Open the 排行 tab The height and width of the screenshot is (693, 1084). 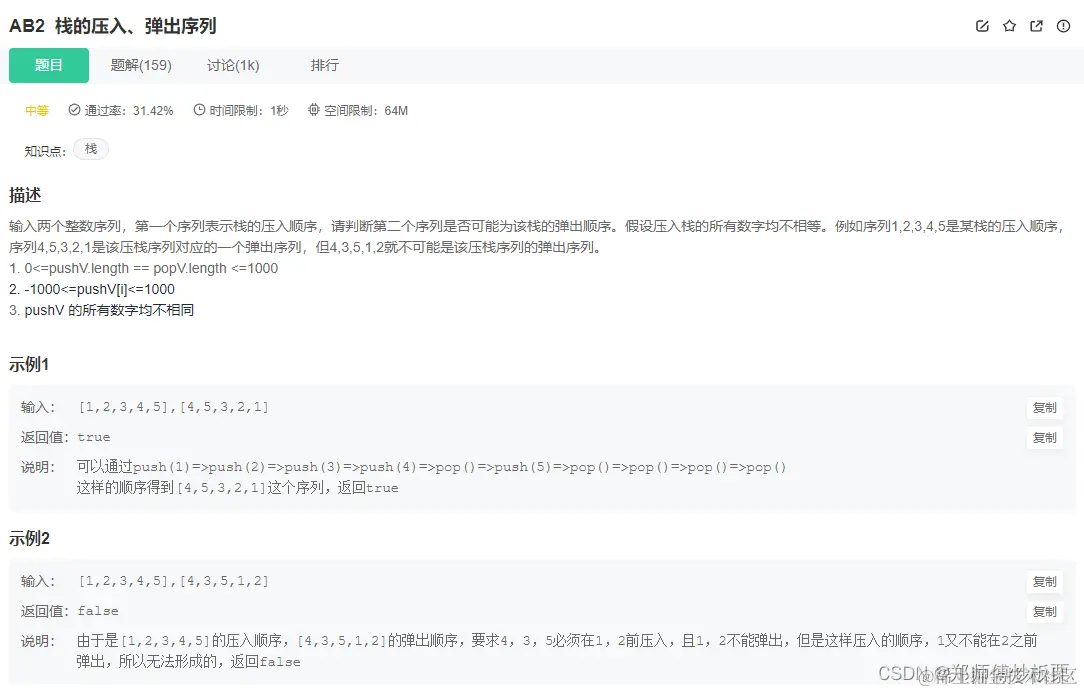click(x=325, y=65)
